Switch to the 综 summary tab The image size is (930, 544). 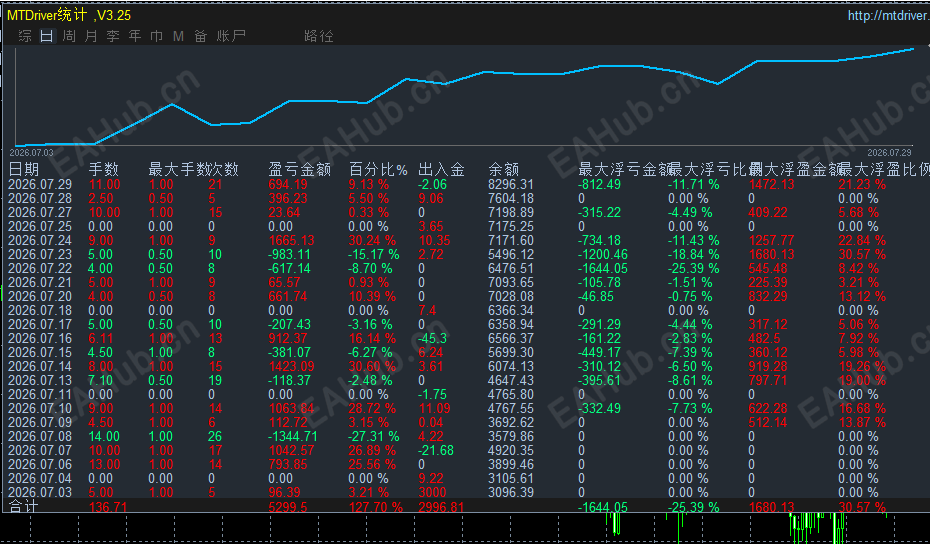point(25,36)
